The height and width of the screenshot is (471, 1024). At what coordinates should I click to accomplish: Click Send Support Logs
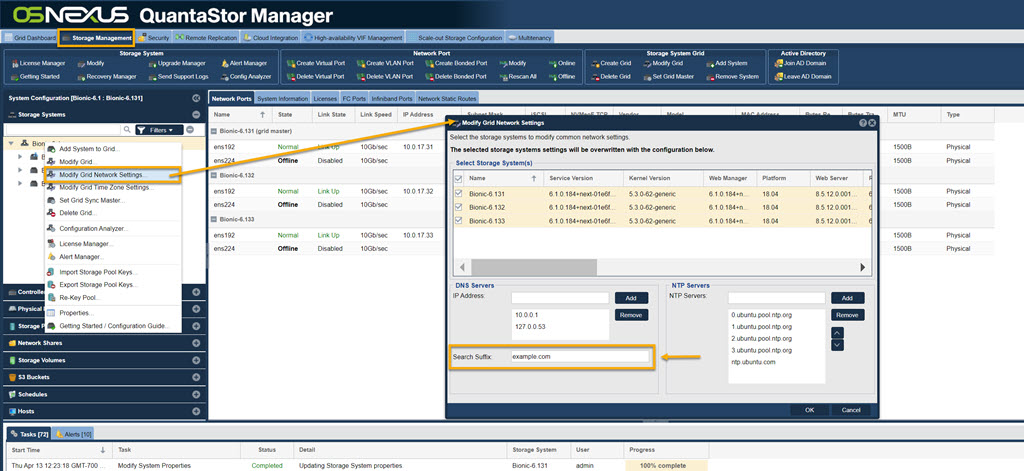point(178,76)
